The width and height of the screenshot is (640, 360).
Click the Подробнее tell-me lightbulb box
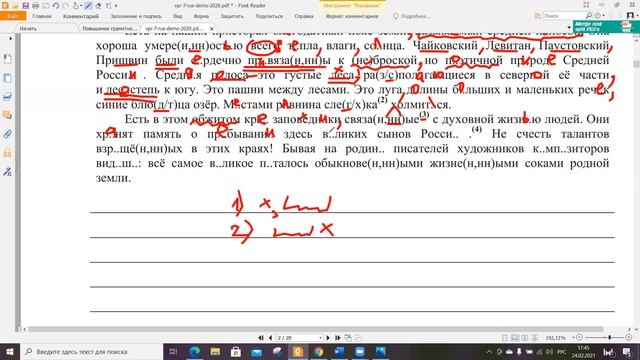pos(411,16)
